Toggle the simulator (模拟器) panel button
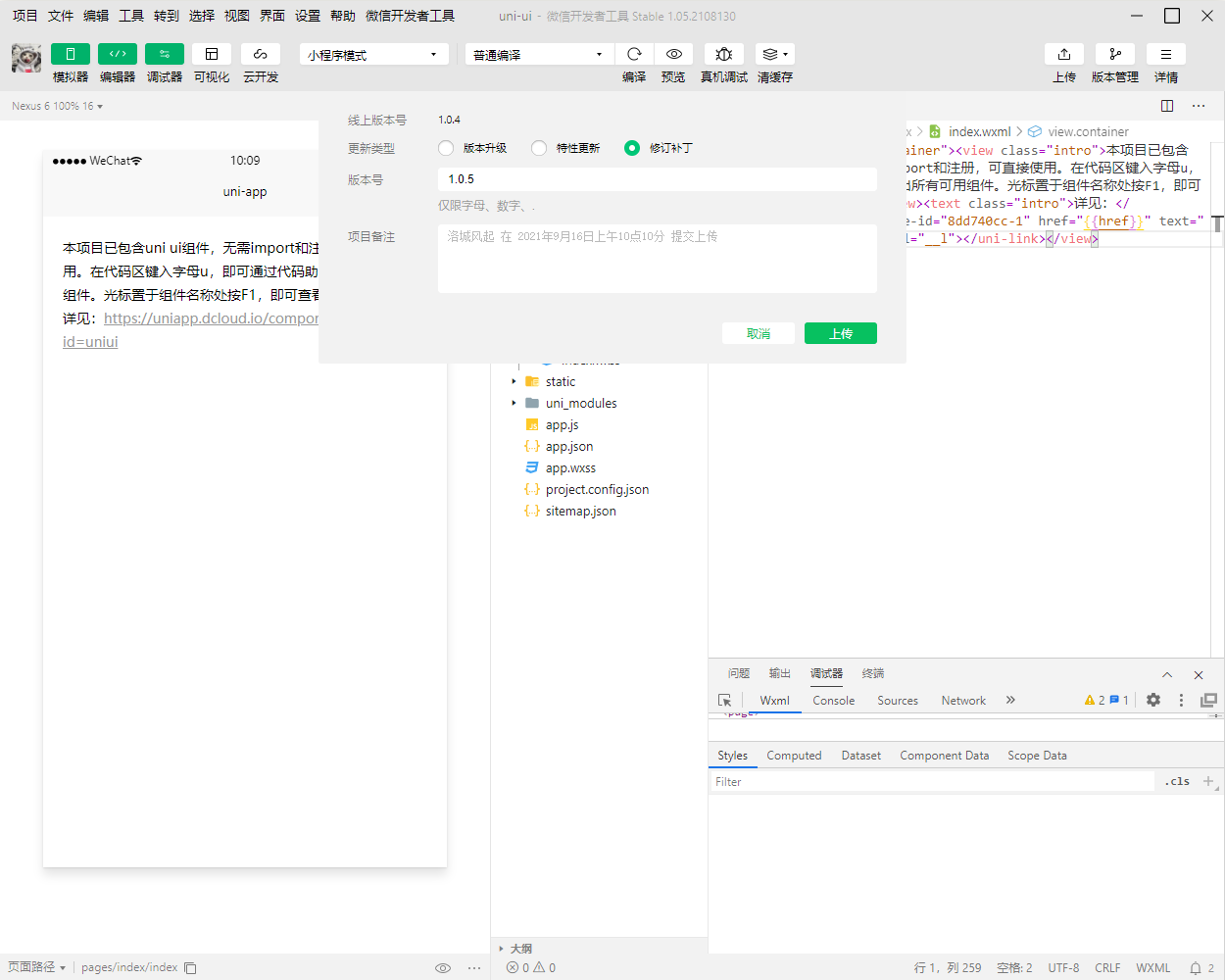The width and height of the screenshot is (1225, 980). tap(70, 54)
